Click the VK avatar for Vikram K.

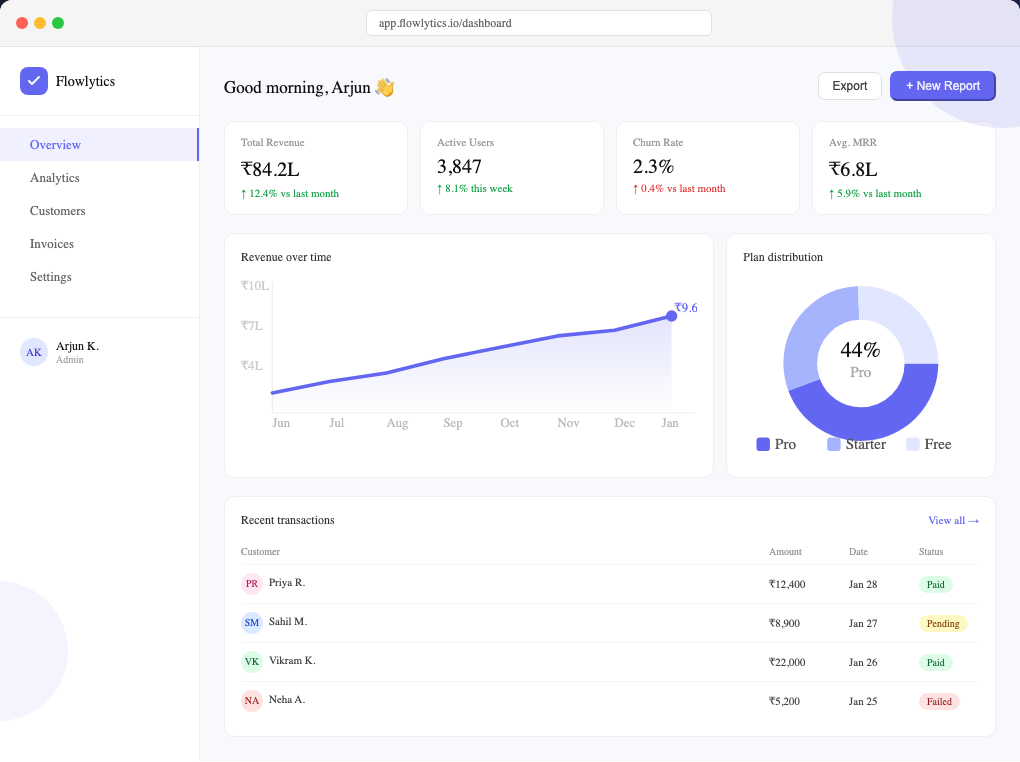click(x=252, y=662)
